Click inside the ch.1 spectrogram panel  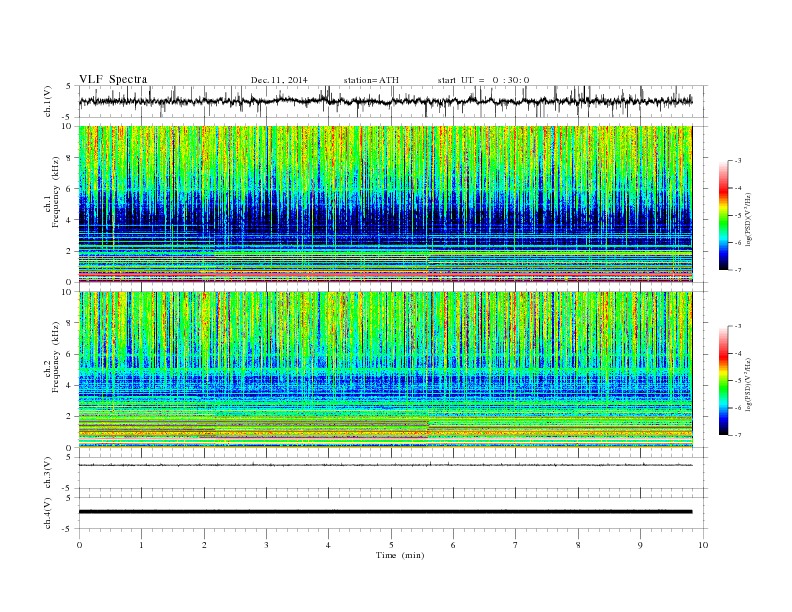click(385, 204)
